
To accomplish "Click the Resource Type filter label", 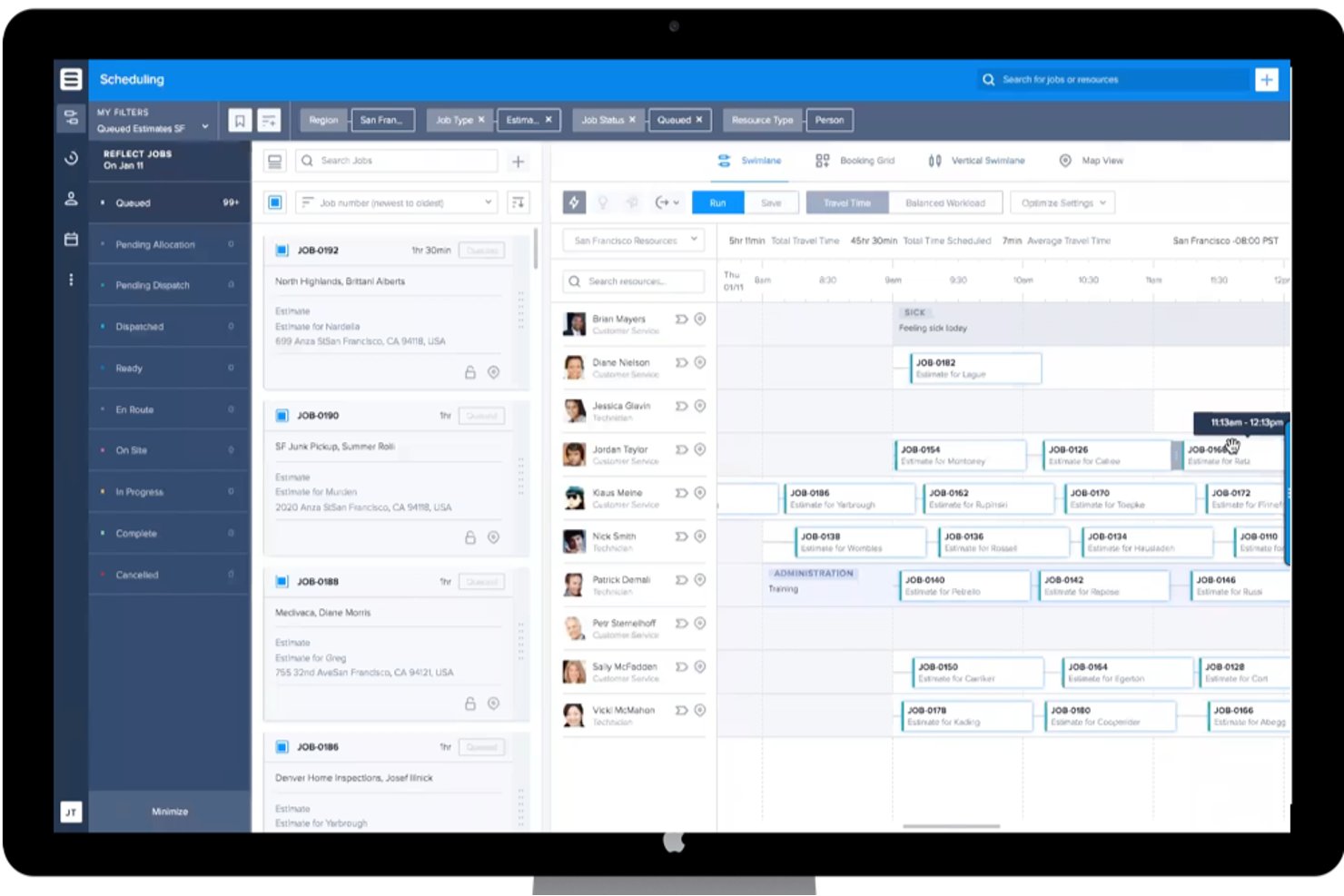I will tap(762, 120).
